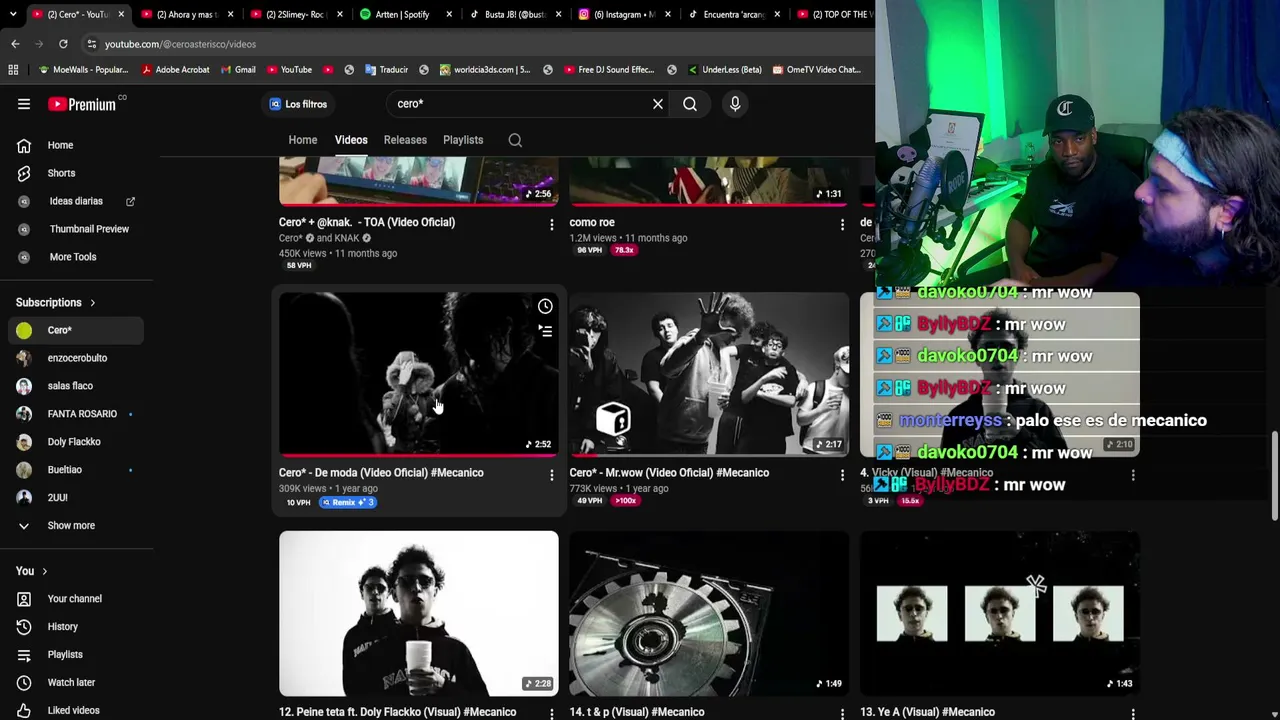1280x720 pixels.
Task: Click the Los filtros button
Action: click(x=299, y=104)
